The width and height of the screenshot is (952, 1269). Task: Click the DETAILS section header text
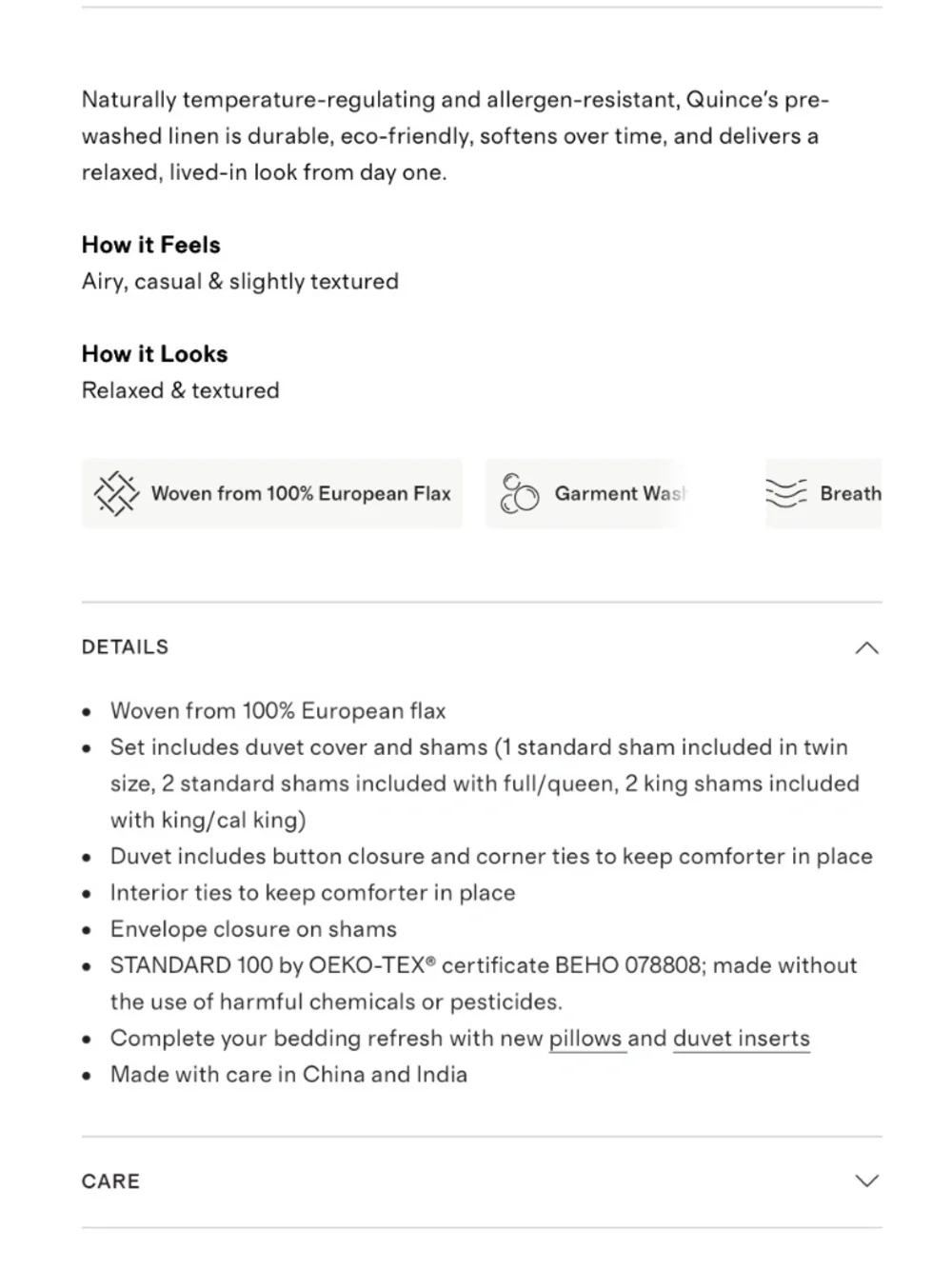125,647
